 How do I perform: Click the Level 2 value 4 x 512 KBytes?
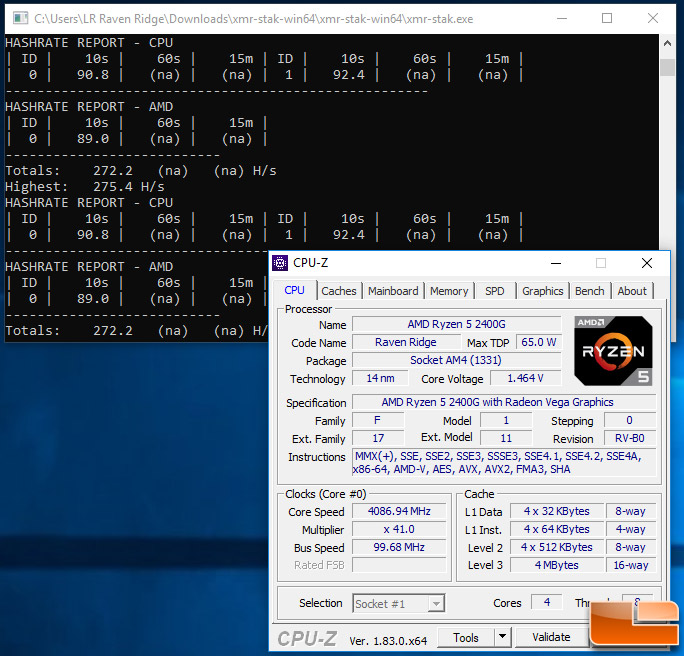[x=557, y=547]
